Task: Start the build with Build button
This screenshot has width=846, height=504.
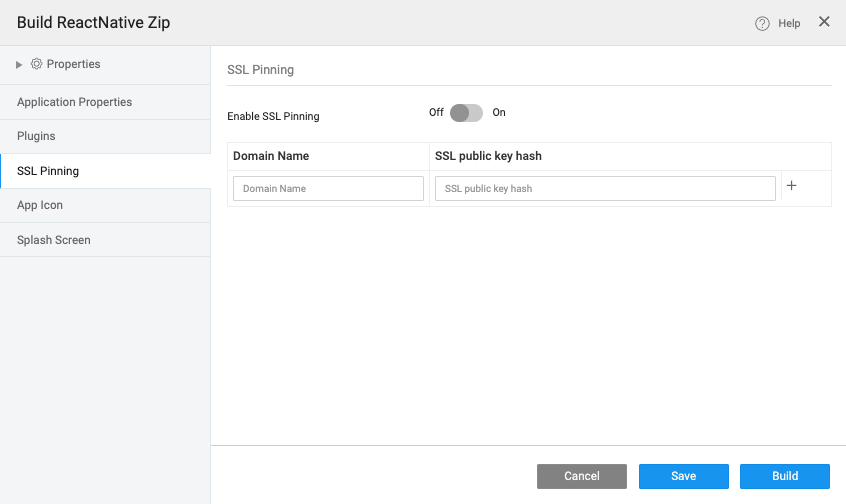Action: pos(785,476)
